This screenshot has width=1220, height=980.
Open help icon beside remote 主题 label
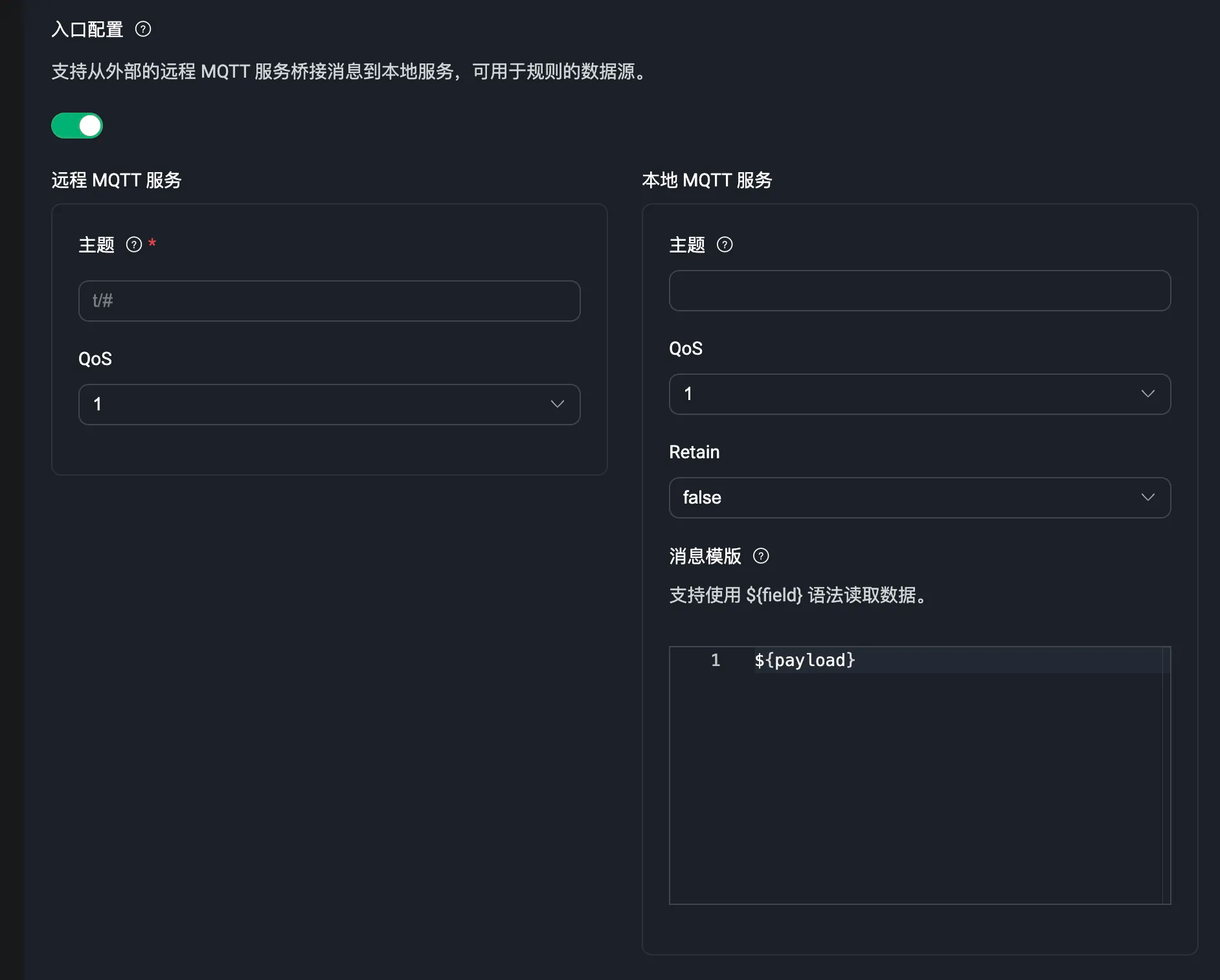pyautogui.click(x=133, y=245)
